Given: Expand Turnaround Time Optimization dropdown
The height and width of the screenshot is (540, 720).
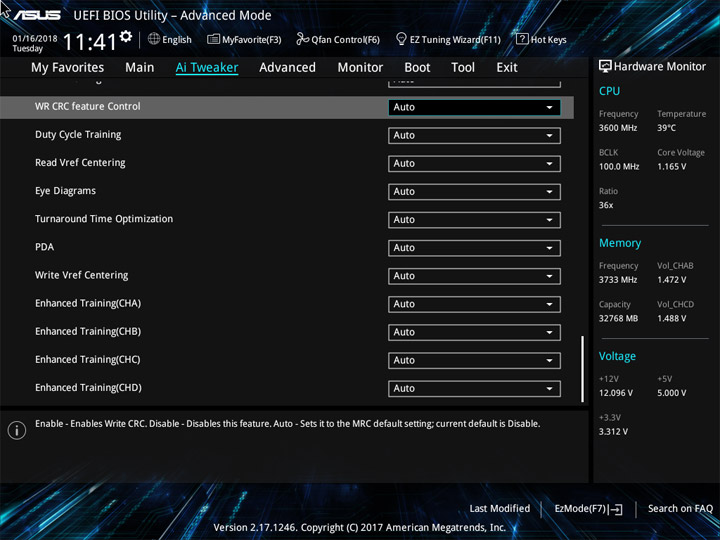Looking at the screenshot, I should pos(474,219).
